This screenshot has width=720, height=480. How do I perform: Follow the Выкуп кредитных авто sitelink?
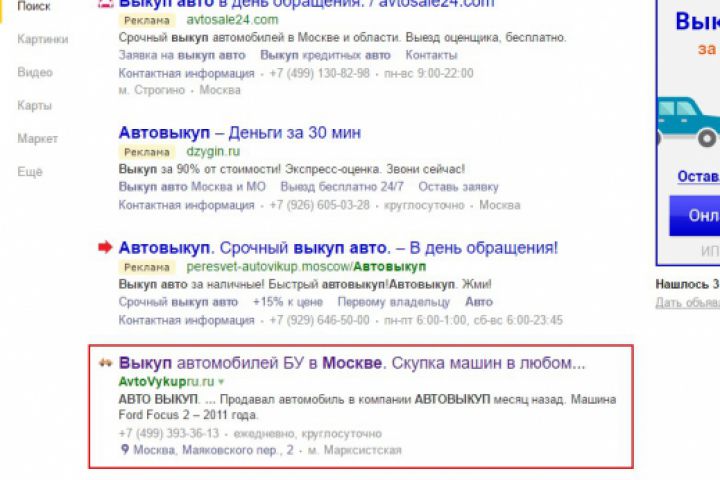(325, 55)
